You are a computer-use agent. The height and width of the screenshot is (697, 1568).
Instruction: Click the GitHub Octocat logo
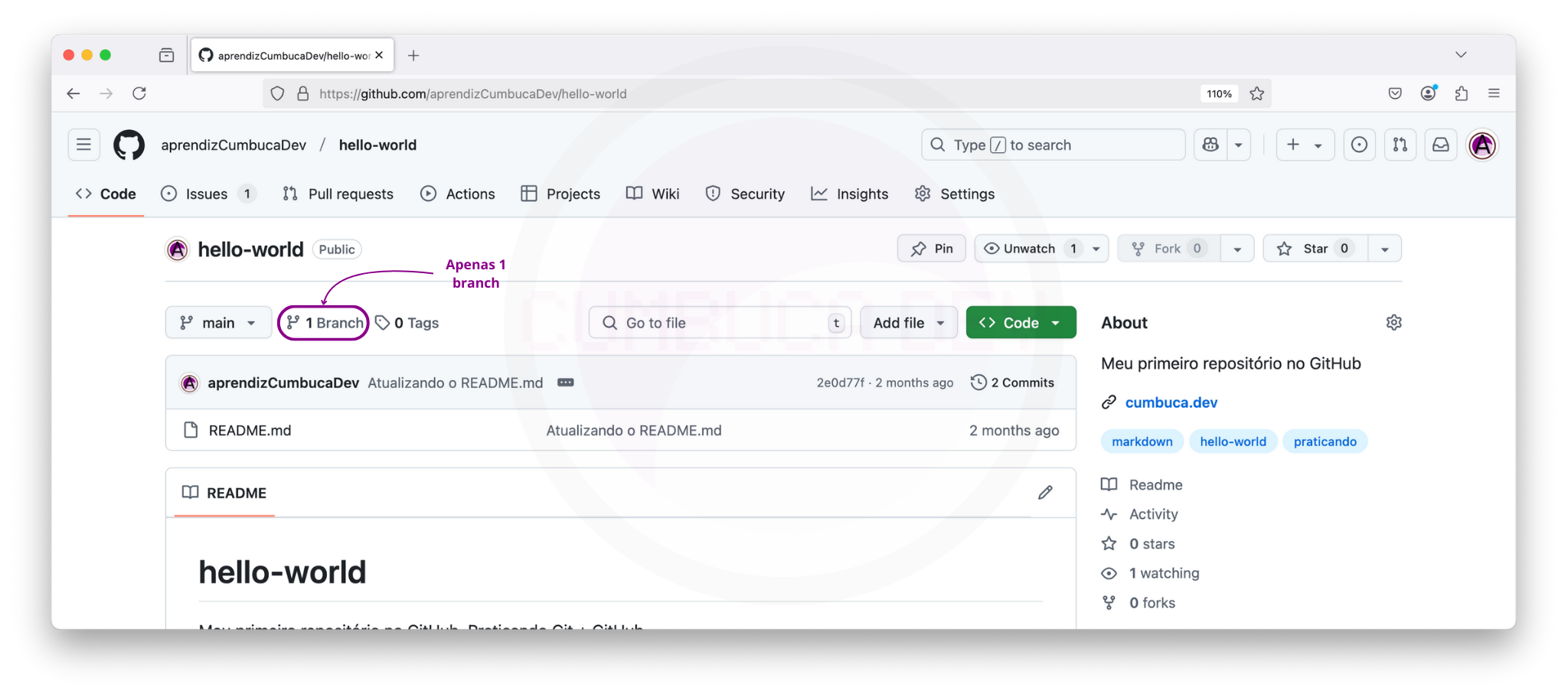coord(129,145)
